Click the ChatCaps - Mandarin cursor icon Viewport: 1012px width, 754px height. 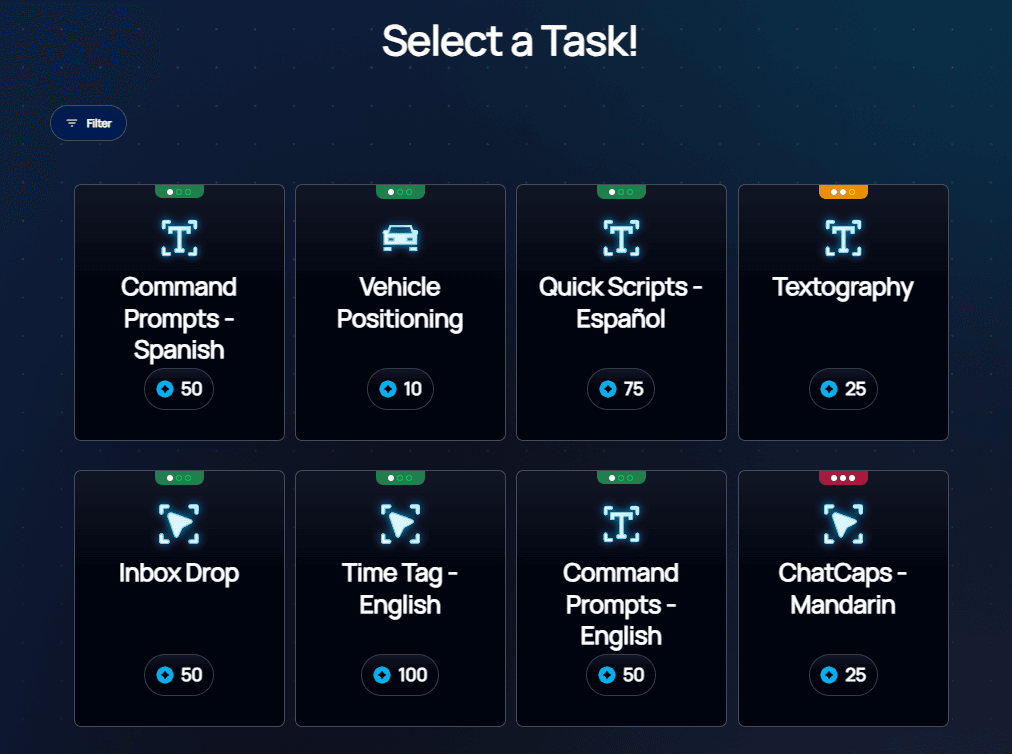[x=843, y=524]
